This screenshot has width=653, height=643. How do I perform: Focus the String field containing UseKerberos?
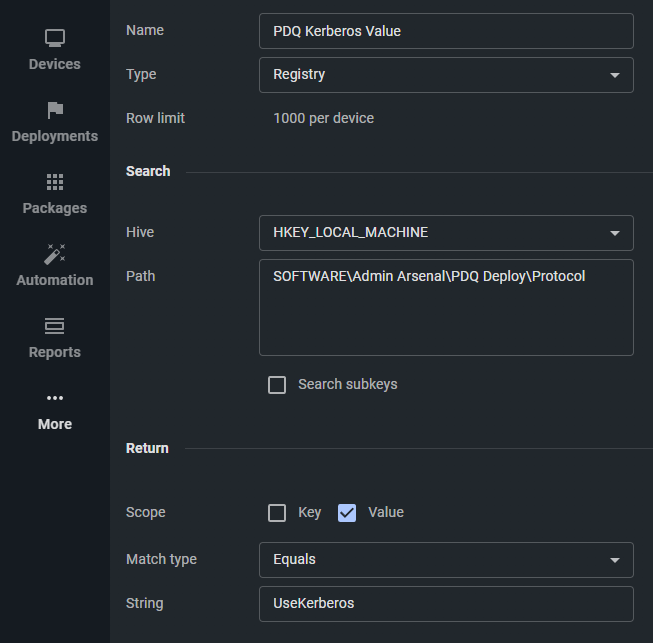coord(446,604)
